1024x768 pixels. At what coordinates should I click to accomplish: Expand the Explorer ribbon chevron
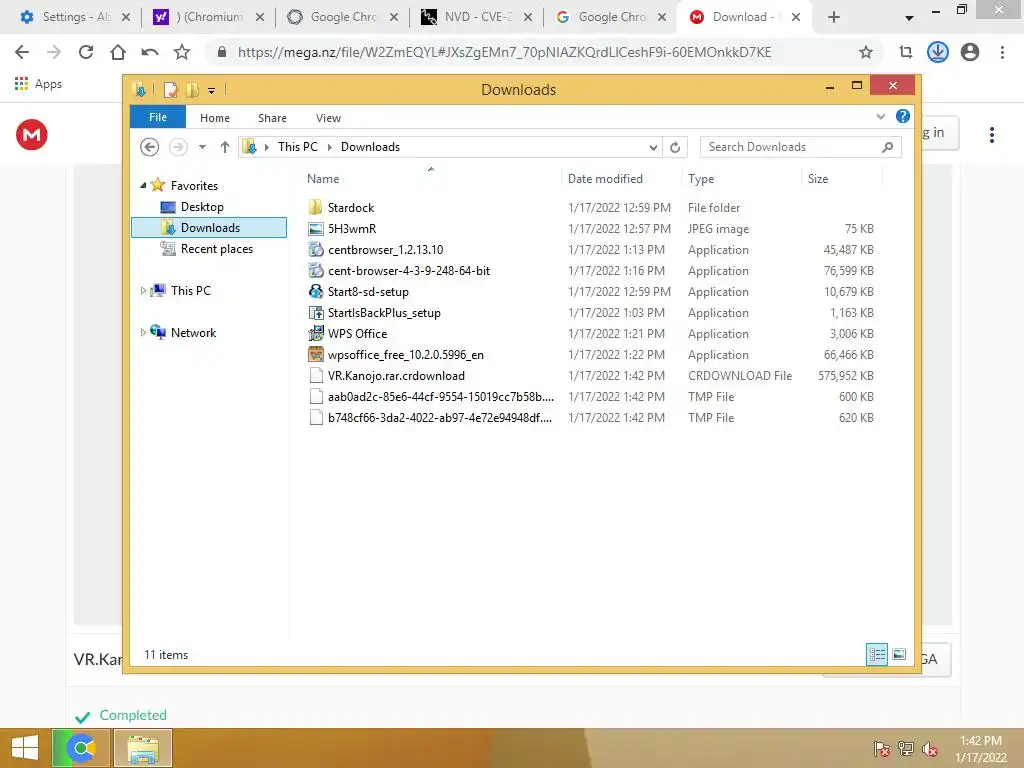click(x=880, y=116)
